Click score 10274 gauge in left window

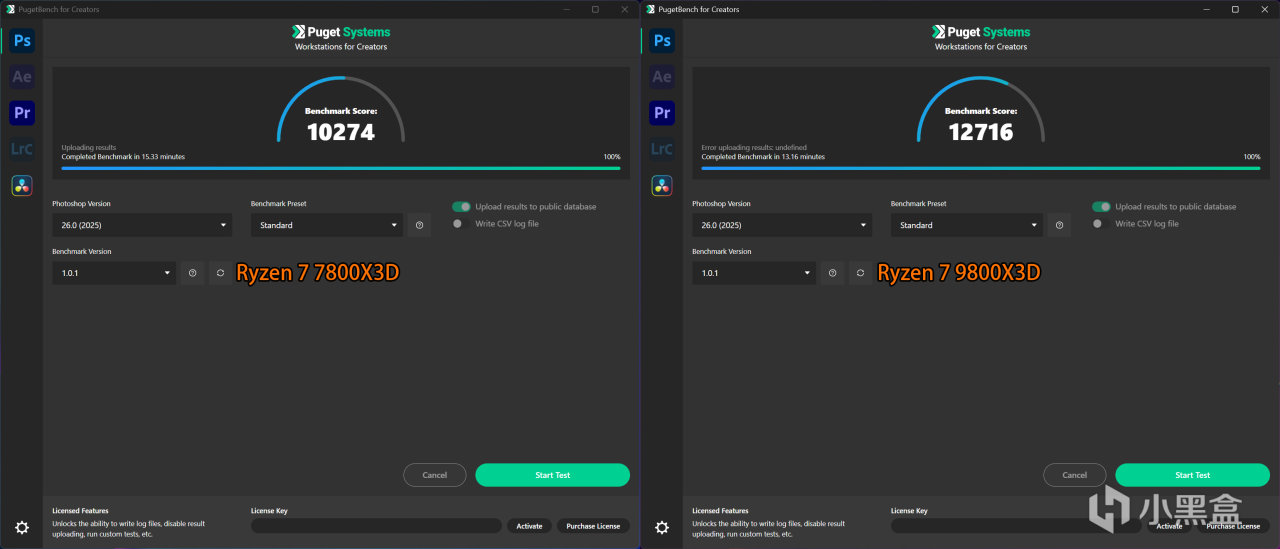(341, 112)
